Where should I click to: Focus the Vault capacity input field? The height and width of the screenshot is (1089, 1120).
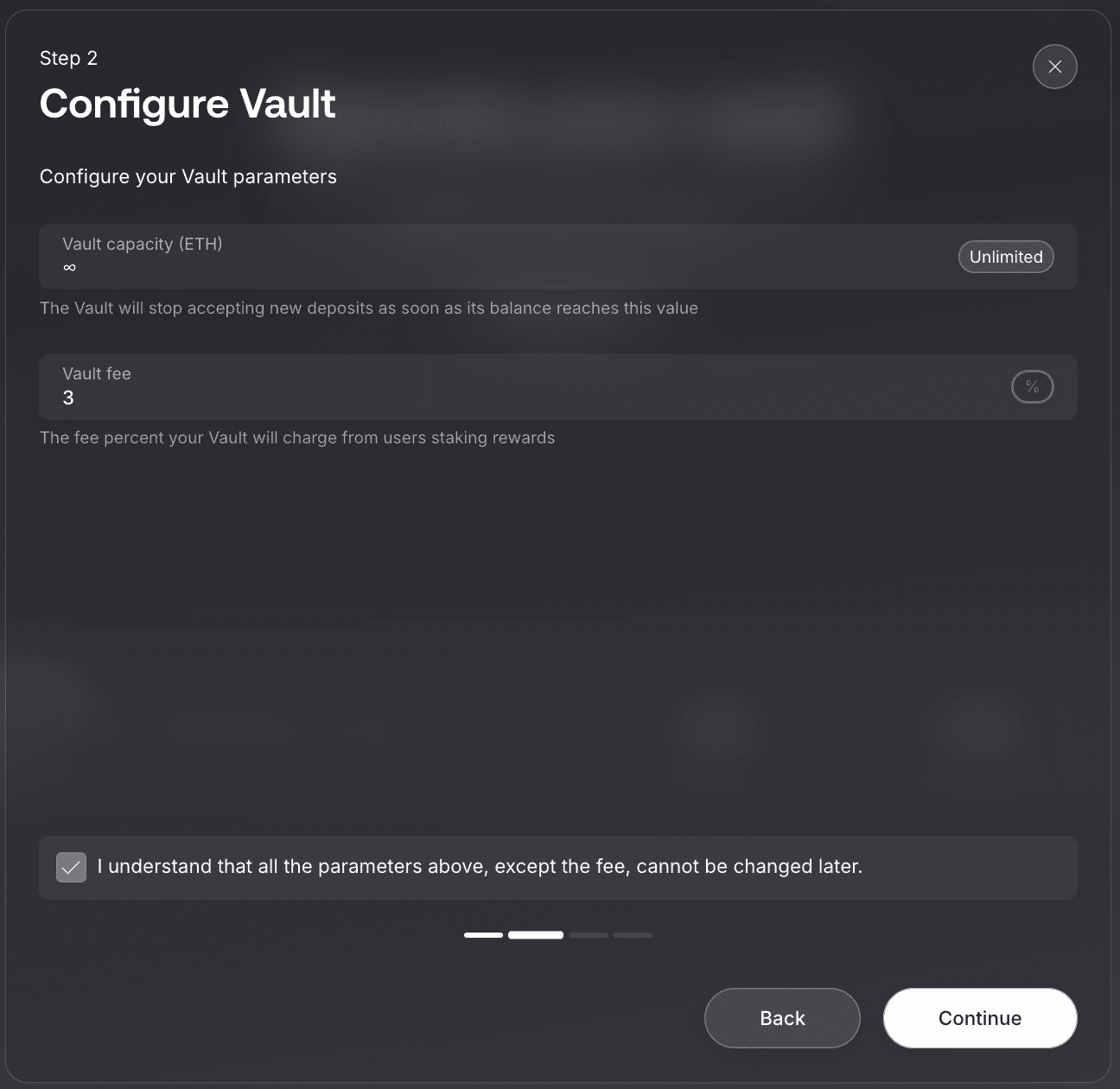click(501, 267)
